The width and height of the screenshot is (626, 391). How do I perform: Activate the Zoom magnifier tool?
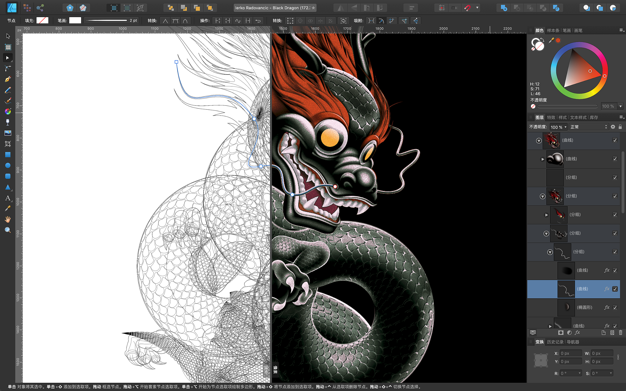8,230
